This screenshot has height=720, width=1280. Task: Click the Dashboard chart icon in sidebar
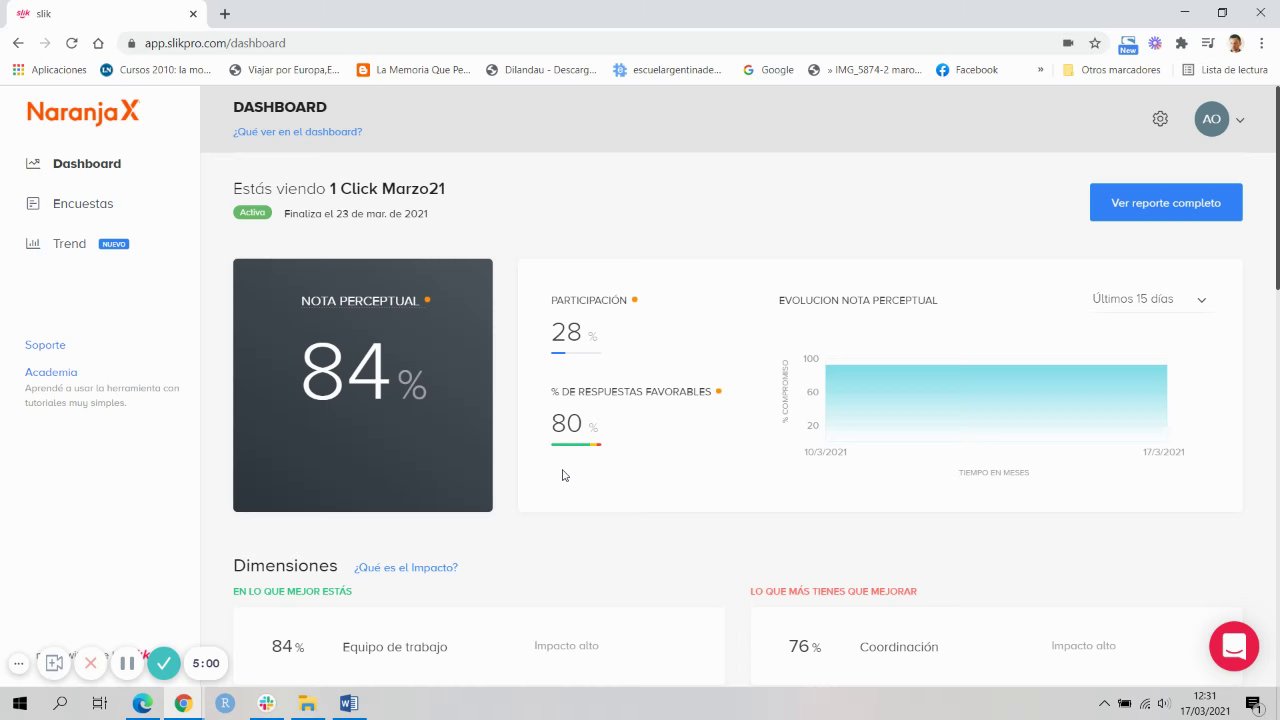point(33,163)
